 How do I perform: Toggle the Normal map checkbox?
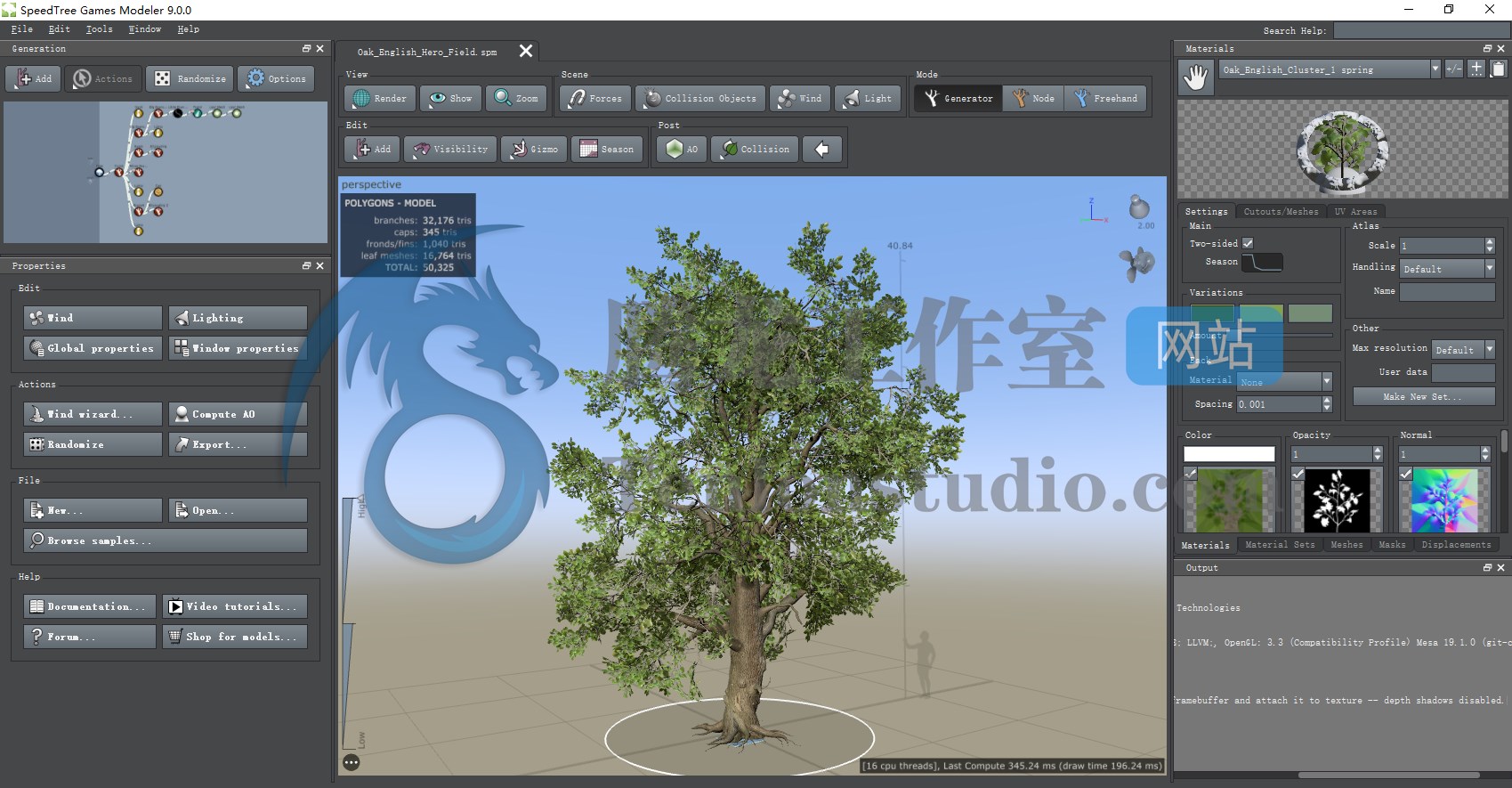pos(1405,474)
